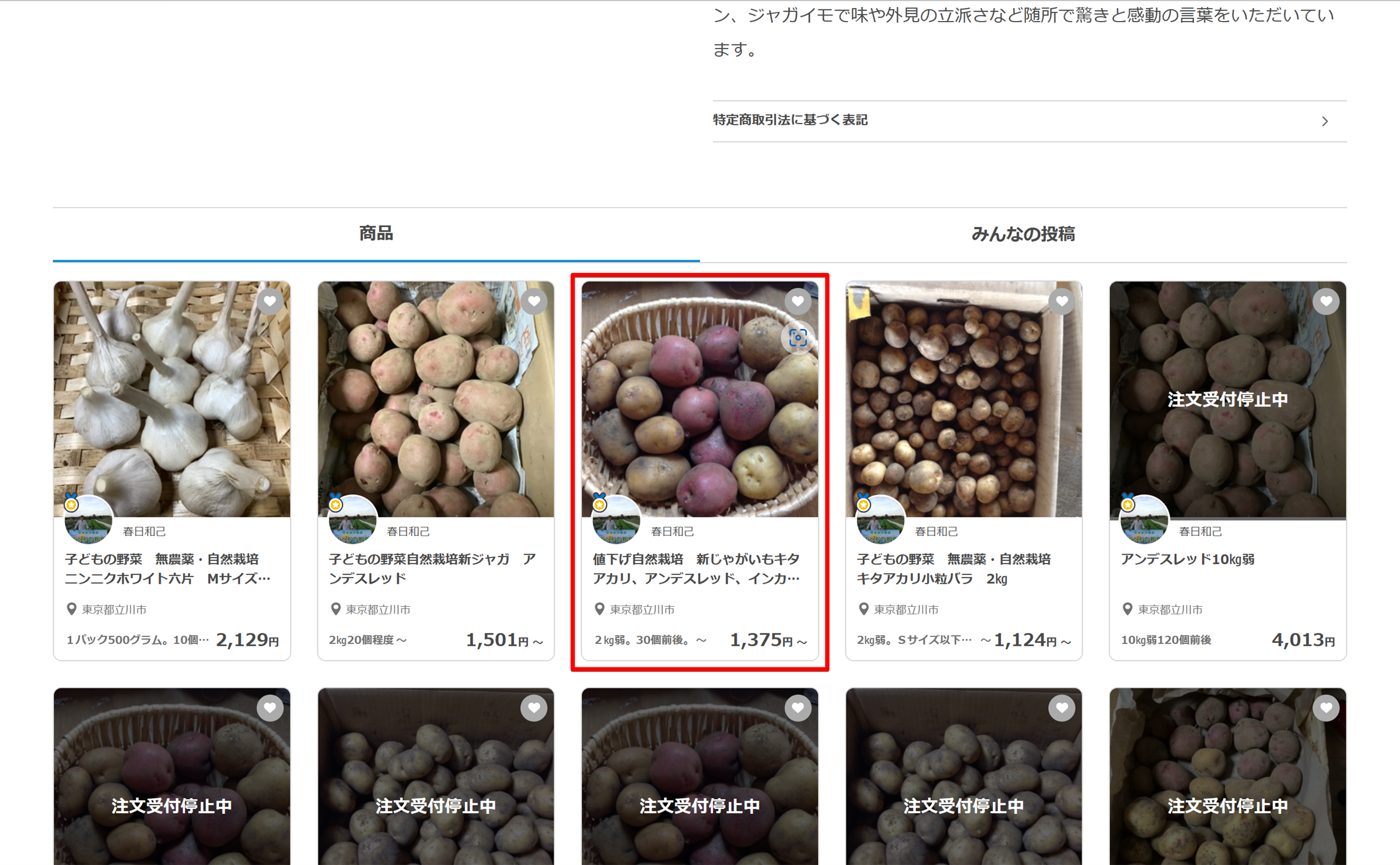Click image search icon on potato basket photo
The height and width of the screenshot is (865, 1400).
pyautogui.click(x=797, y=338)
